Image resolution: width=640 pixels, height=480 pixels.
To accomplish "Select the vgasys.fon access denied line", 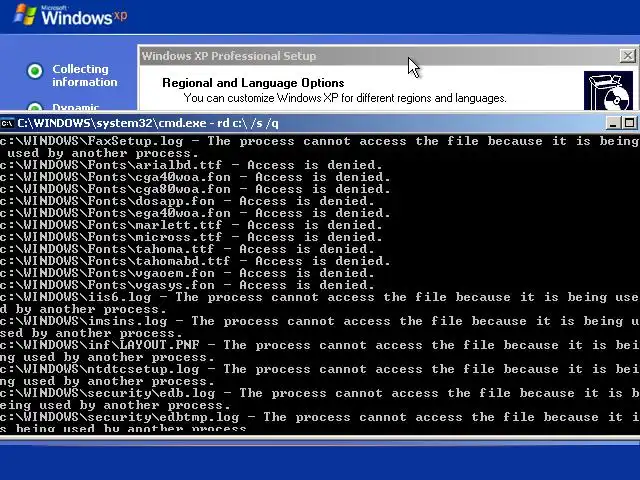I will click(187, 285).
